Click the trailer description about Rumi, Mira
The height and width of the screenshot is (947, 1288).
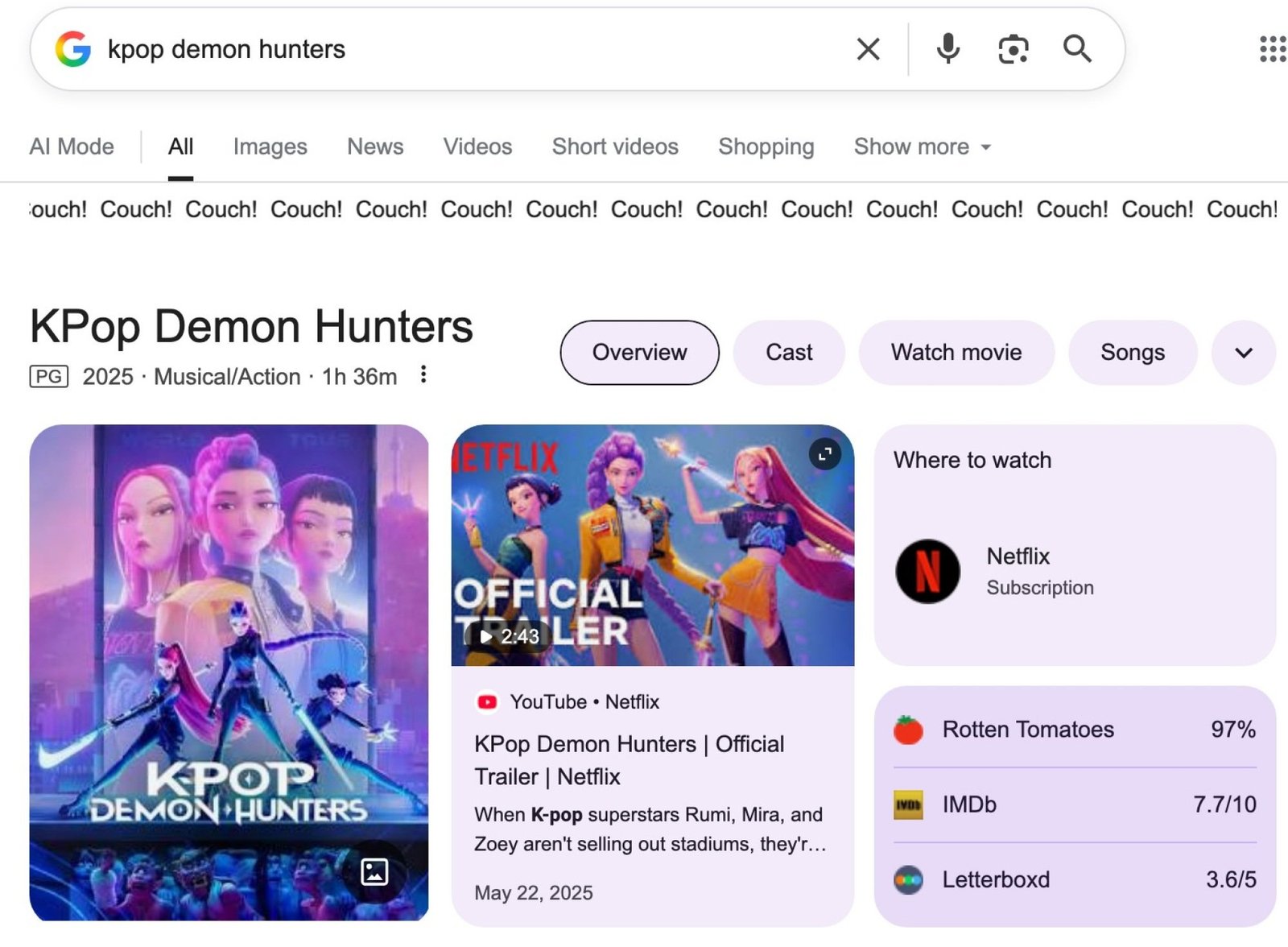pos(650,829)
